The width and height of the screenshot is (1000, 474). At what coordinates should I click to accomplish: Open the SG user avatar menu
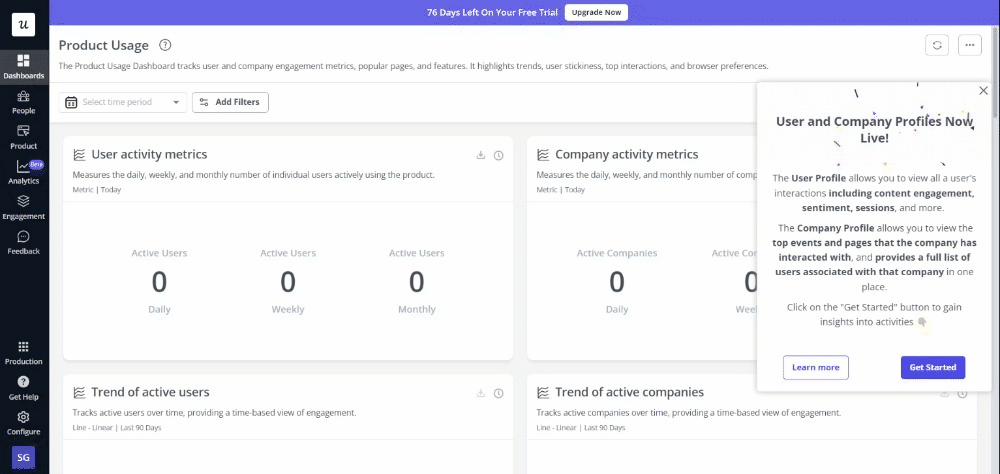click(x=23, y=456)
